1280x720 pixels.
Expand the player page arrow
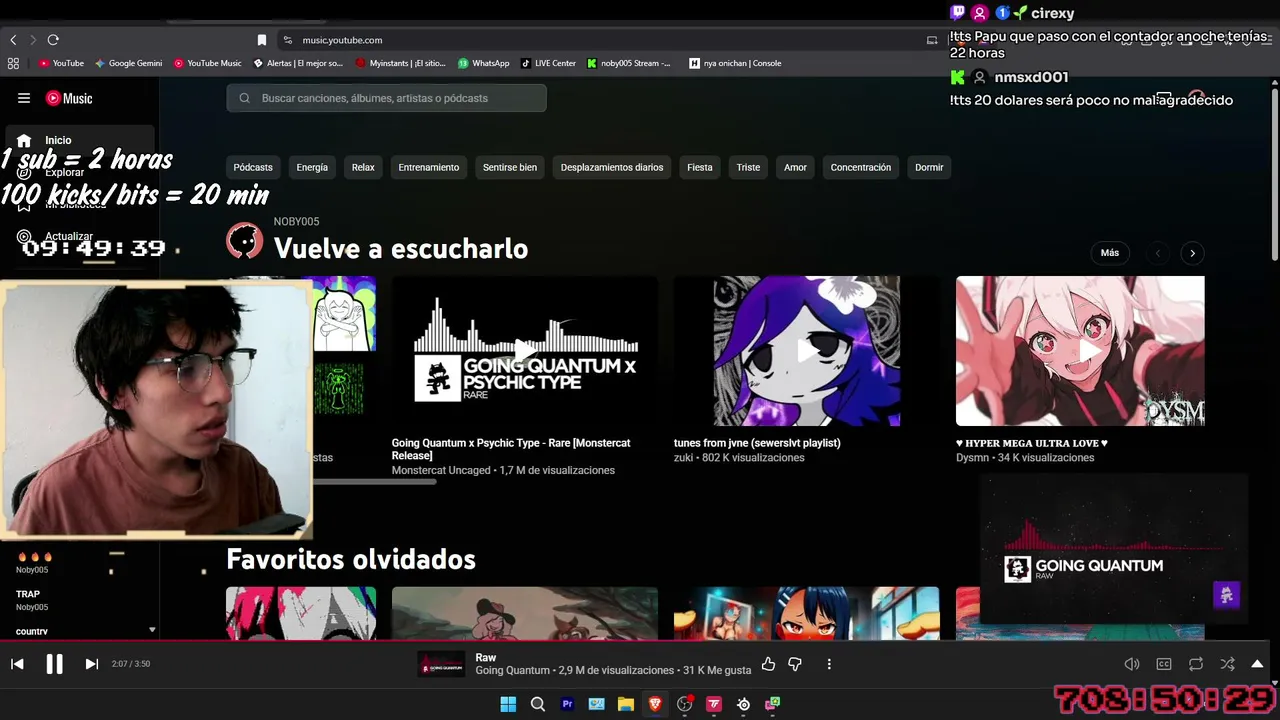[x=1257, y=664]
